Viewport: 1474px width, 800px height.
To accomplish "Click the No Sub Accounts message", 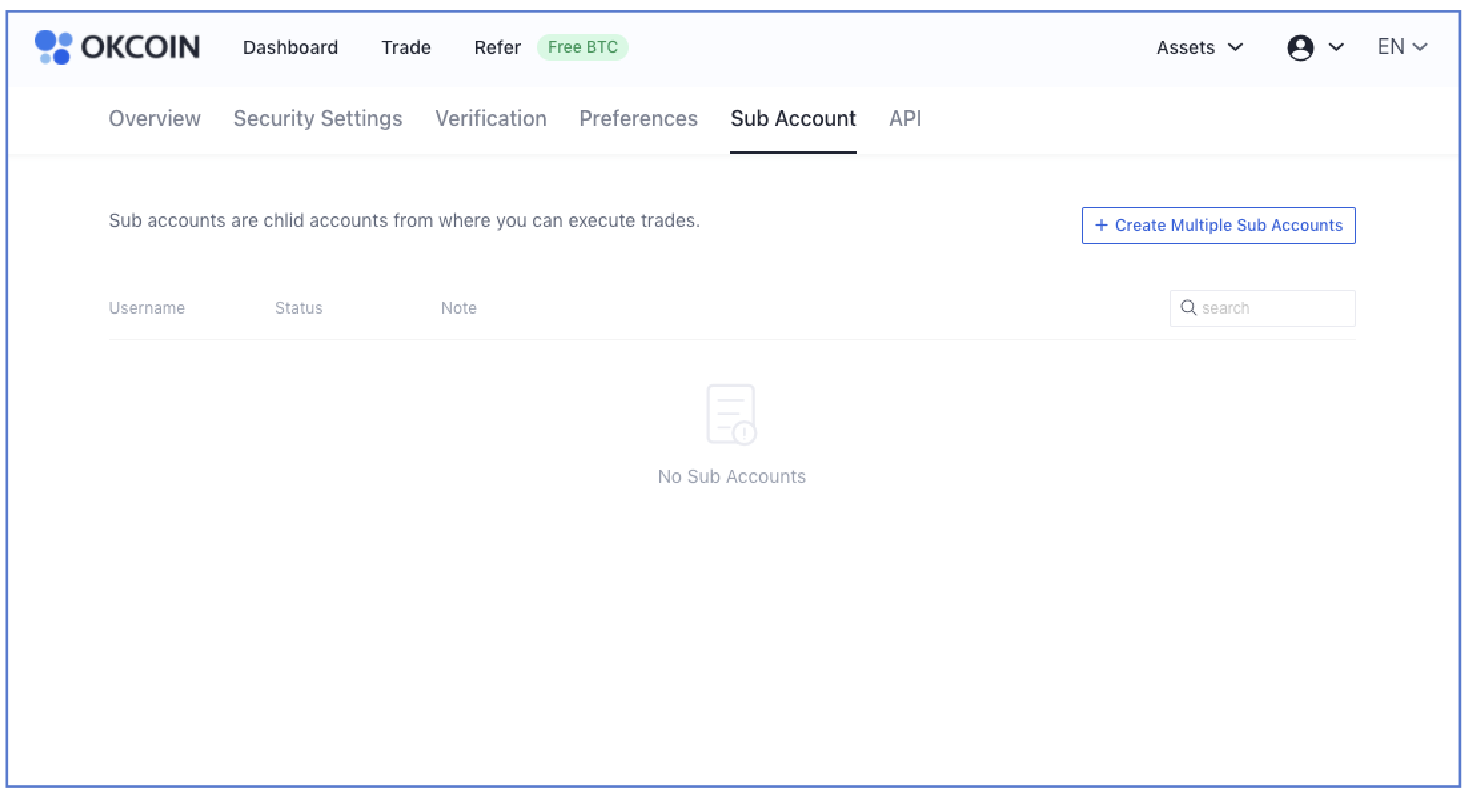I will [x=732, y=477].
